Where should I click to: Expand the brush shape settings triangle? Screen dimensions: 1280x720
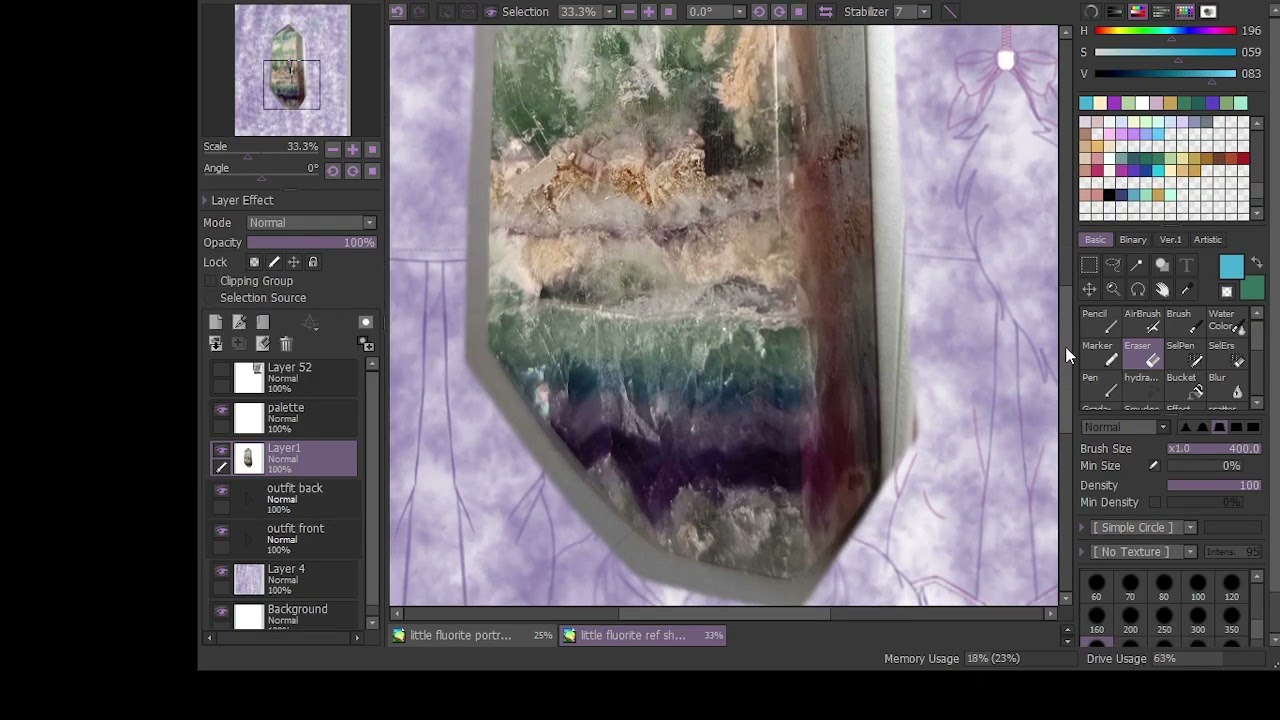pos(1082,527)
